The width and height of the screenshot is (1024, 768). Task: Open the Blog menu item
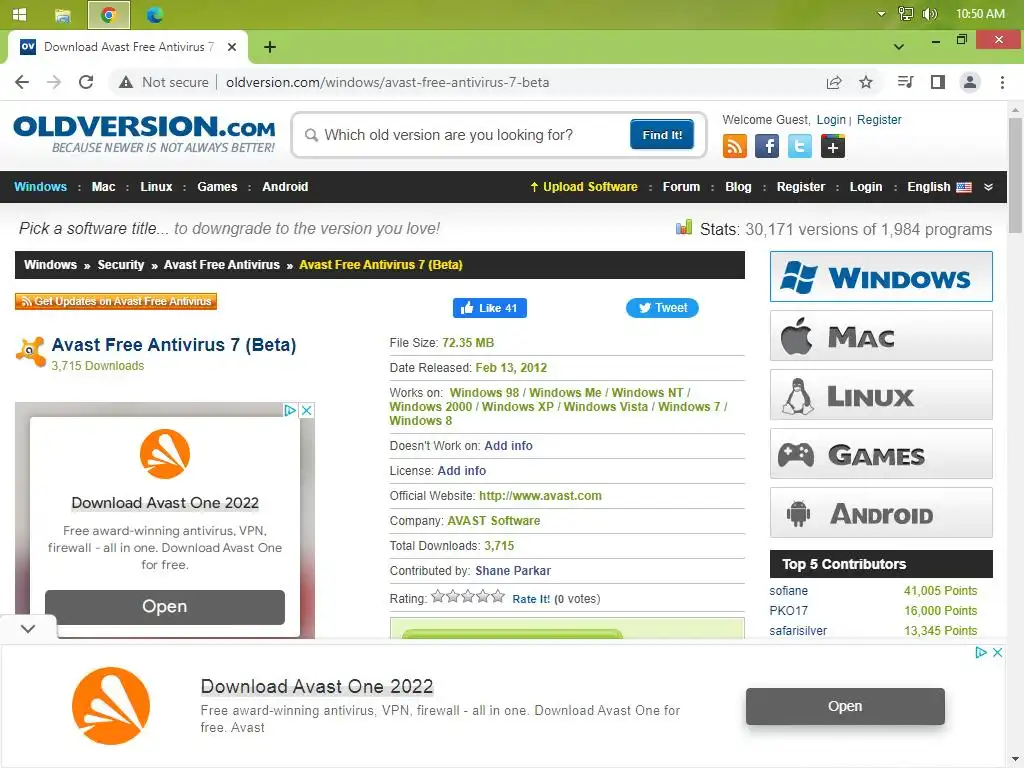738,187
